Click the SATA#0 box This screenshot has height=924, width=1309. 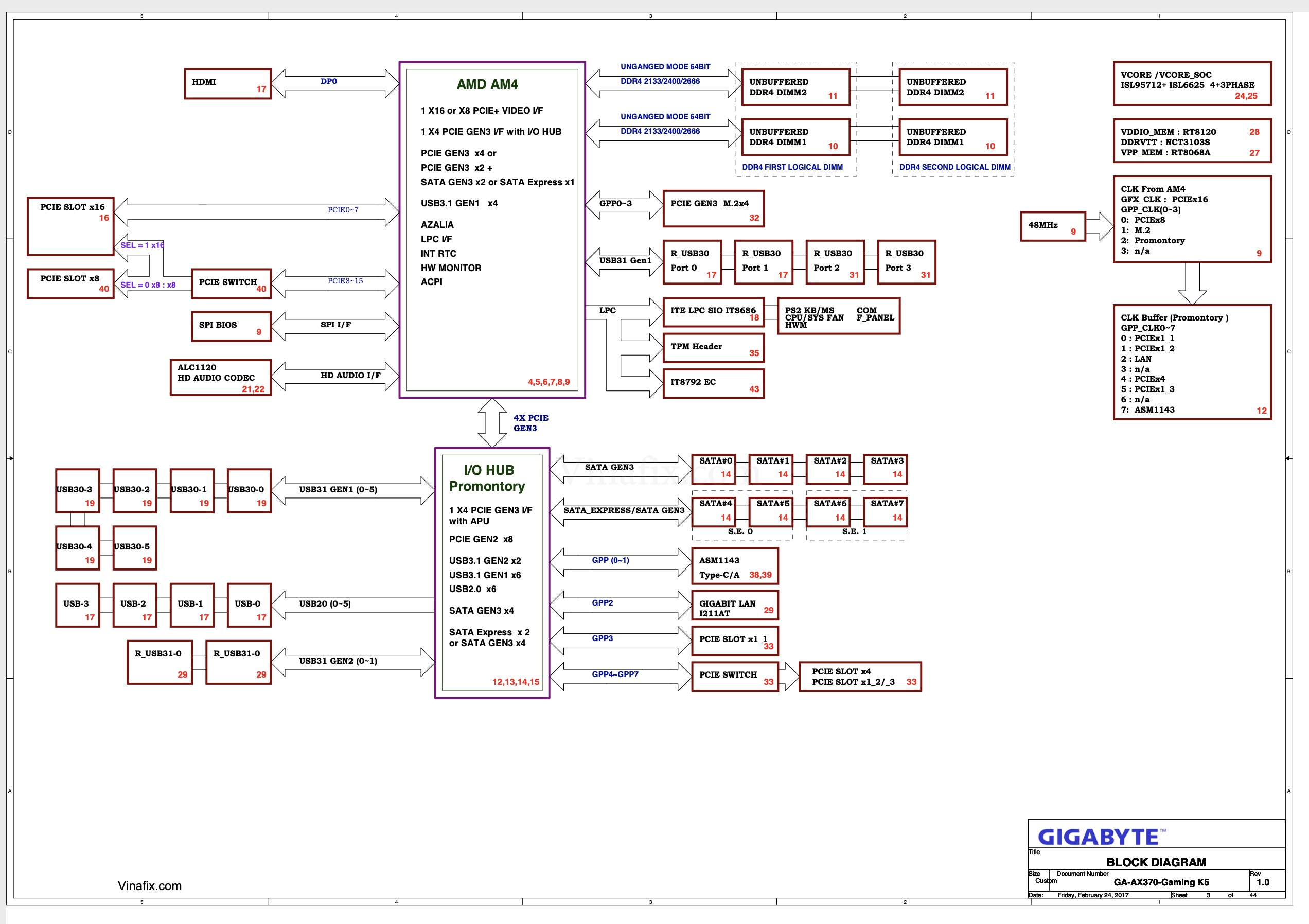point(714,469)
